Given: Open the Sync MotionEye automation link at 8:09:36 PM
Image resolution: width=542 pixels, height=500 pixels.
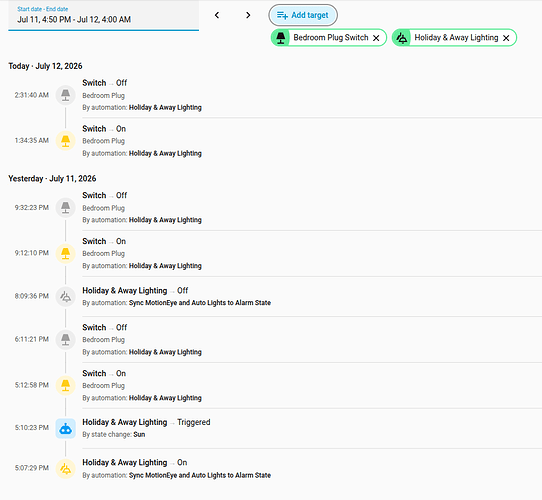Looking at the screenshot, I should coord(200,303).
